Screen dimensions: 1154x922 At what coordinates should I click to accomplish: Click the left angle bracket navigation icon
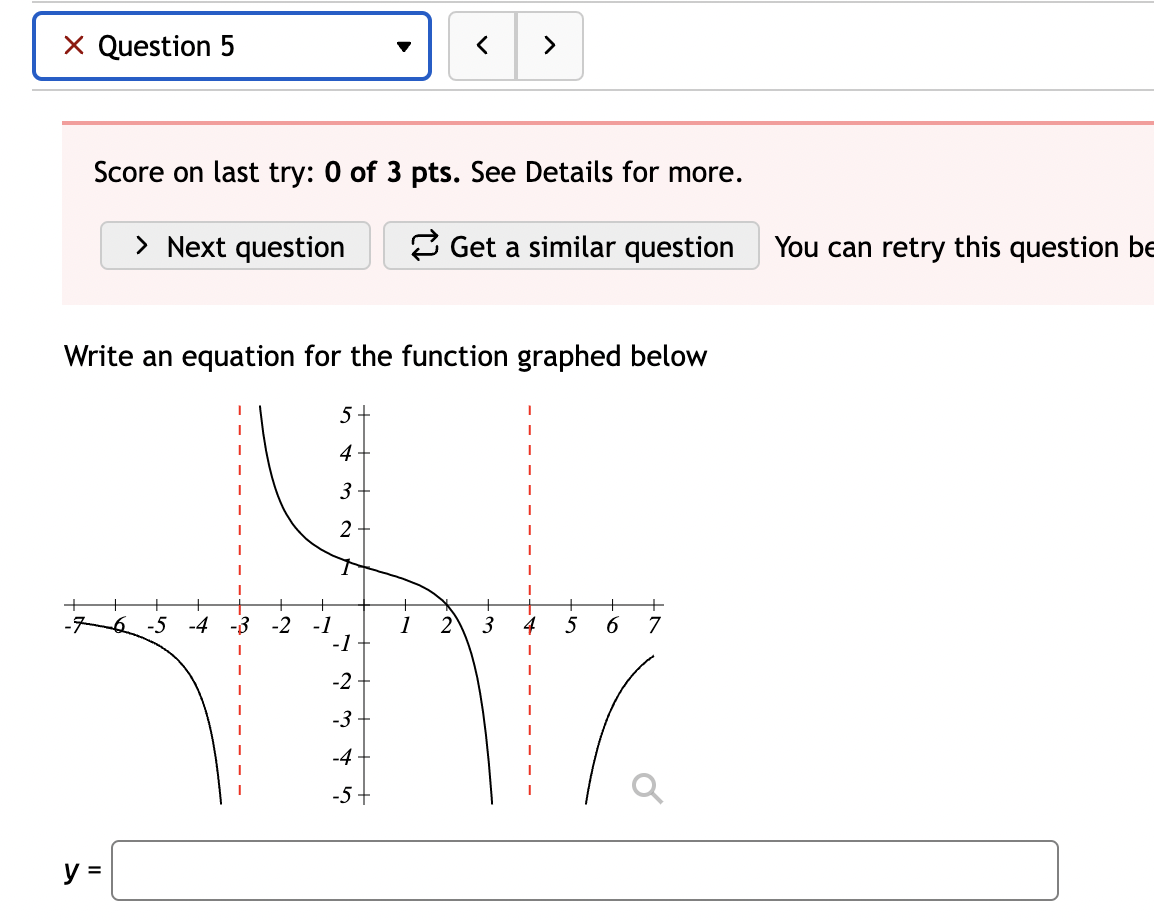click(481, 45)
